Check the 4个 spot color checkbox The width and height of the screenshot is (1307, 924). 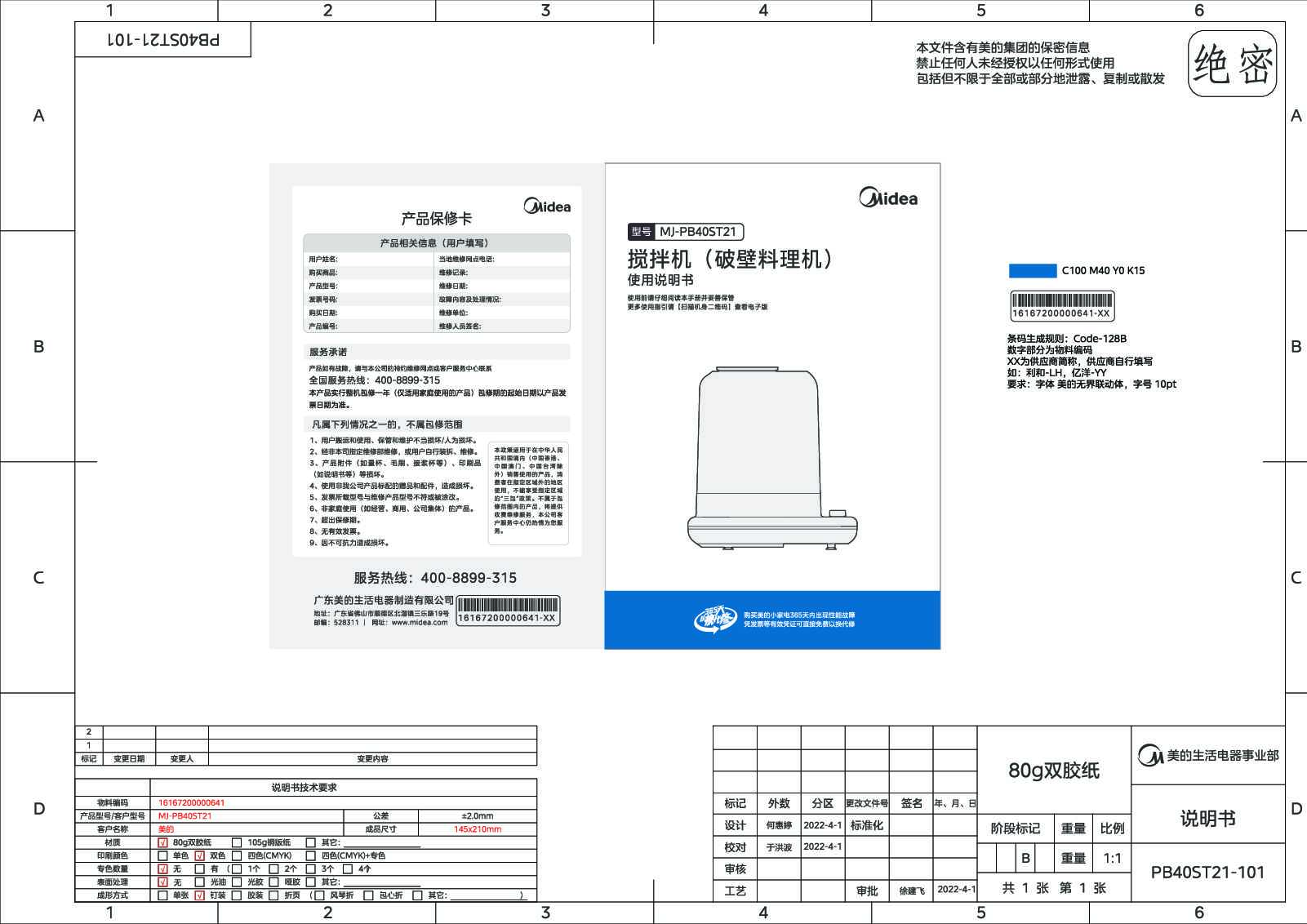pos(347,868)
